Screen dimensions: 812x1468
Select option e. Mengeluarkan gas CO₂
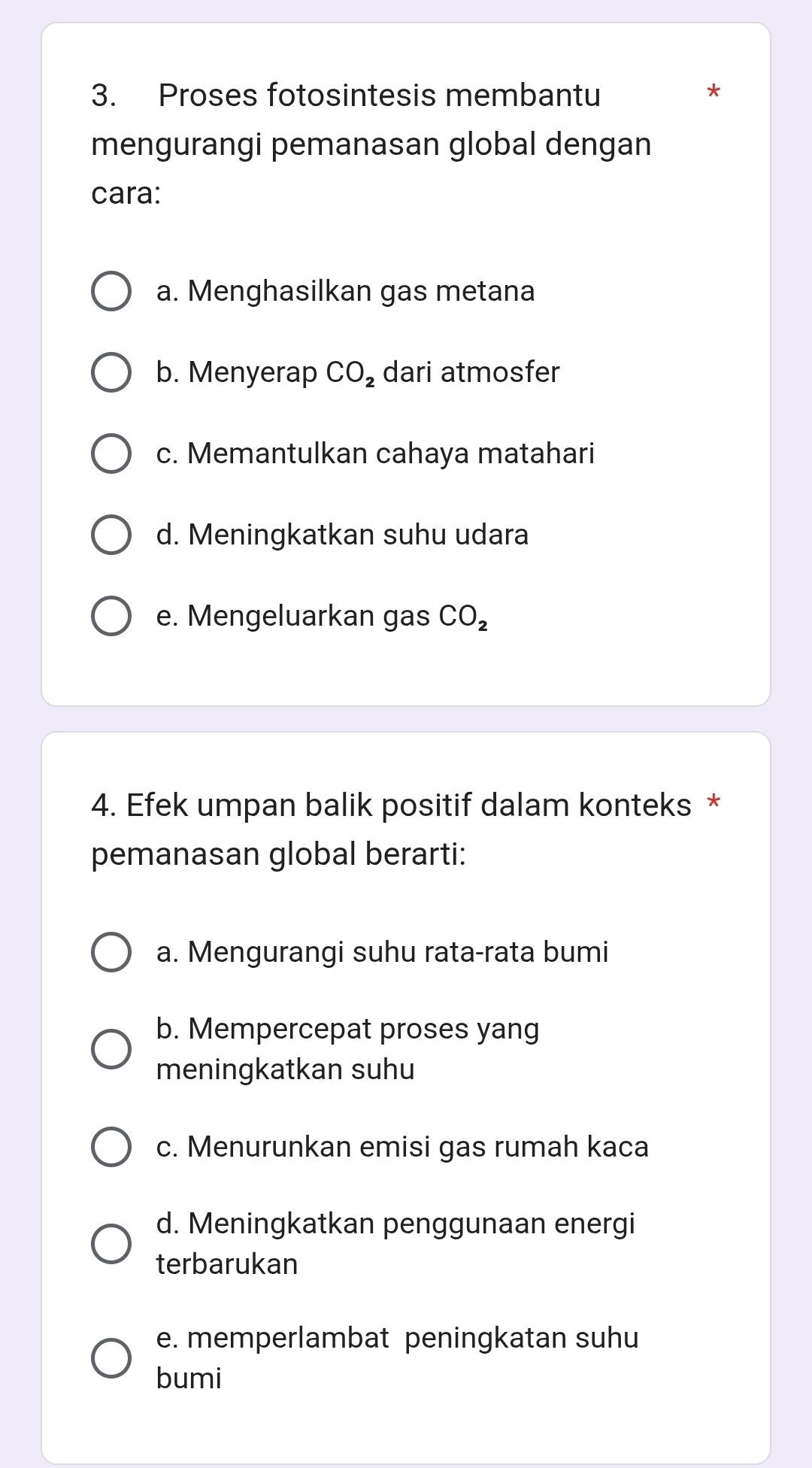point(111,617)
